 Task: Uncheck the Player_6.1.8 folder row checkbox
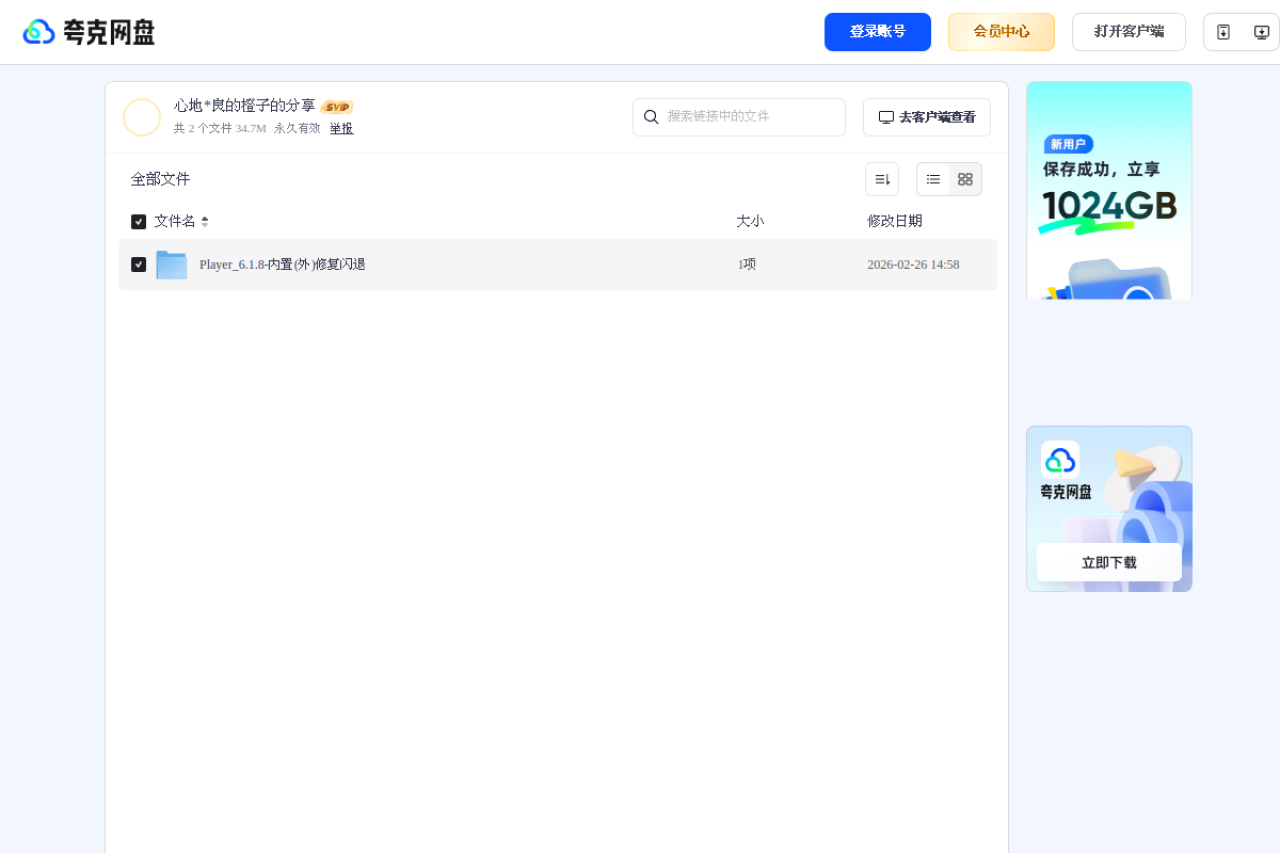[138, 264]
